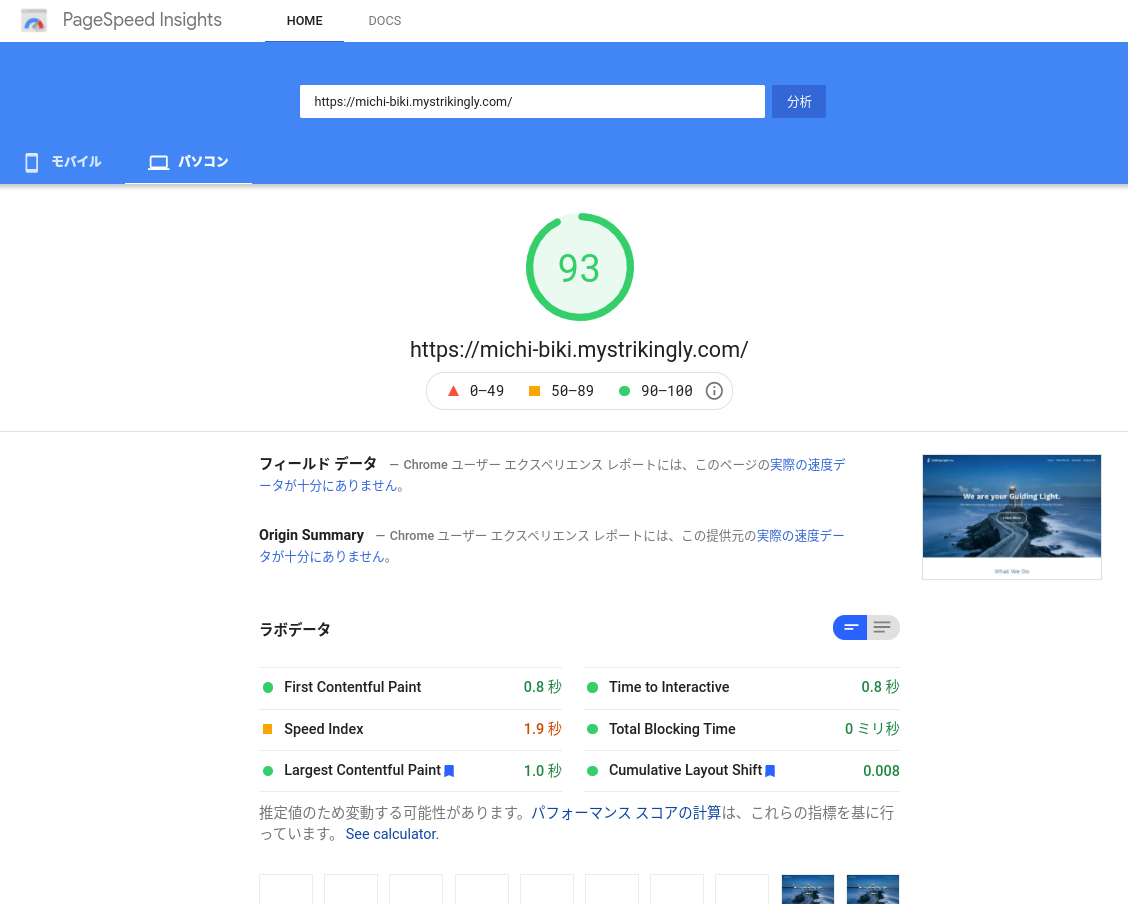Open the HOME tab
Image resolution: width=1128 pixels, height=904 pixels.
point(304,21)
